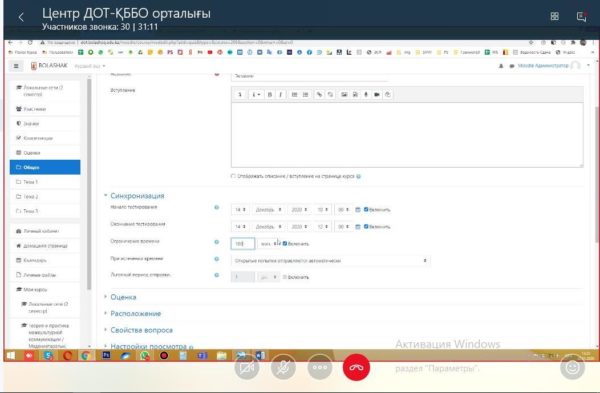Screen dimensions: 600x393
Task: Open WhatsApp from the taskbar
Action: tap(145, 355)
